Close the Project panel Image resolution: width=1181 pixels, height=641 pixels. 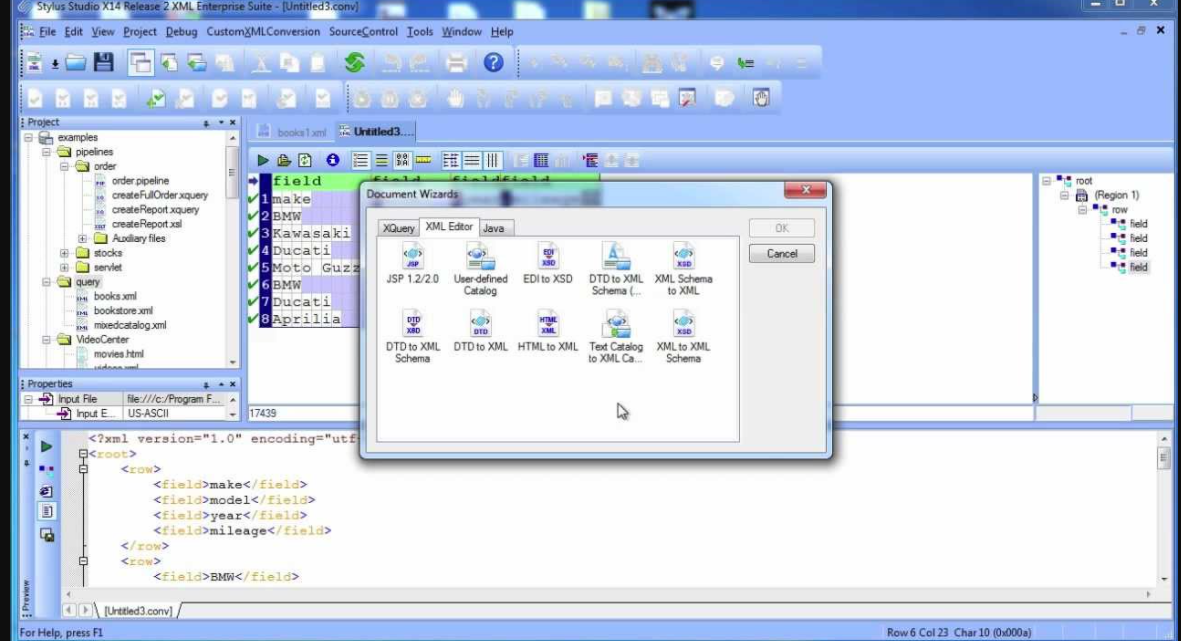click(x=233, y=122)
